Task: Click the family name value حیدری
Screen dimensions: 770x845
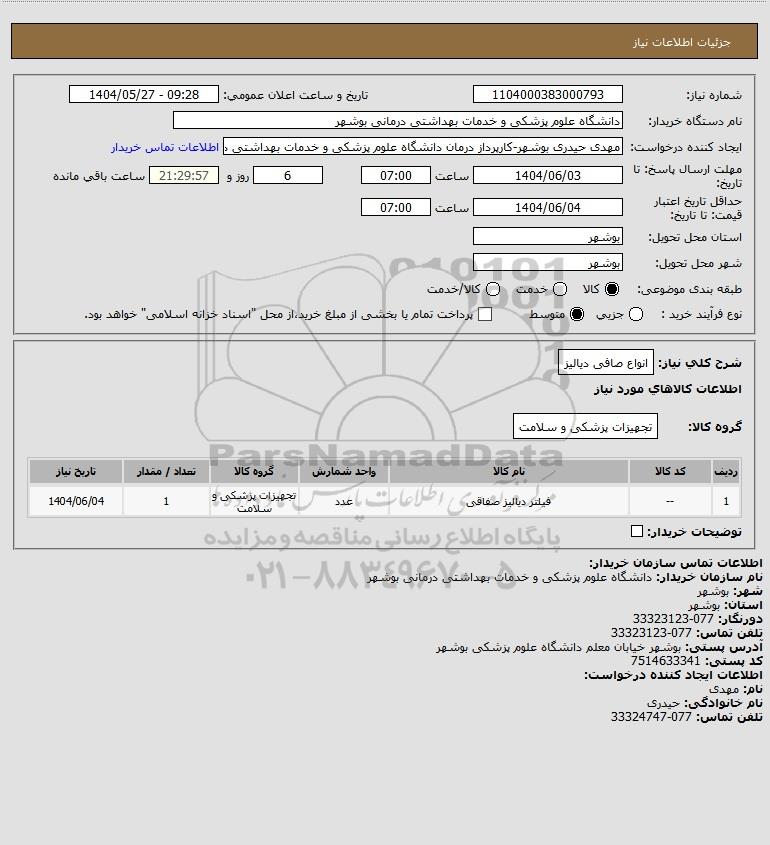Action: coord(663,703)
